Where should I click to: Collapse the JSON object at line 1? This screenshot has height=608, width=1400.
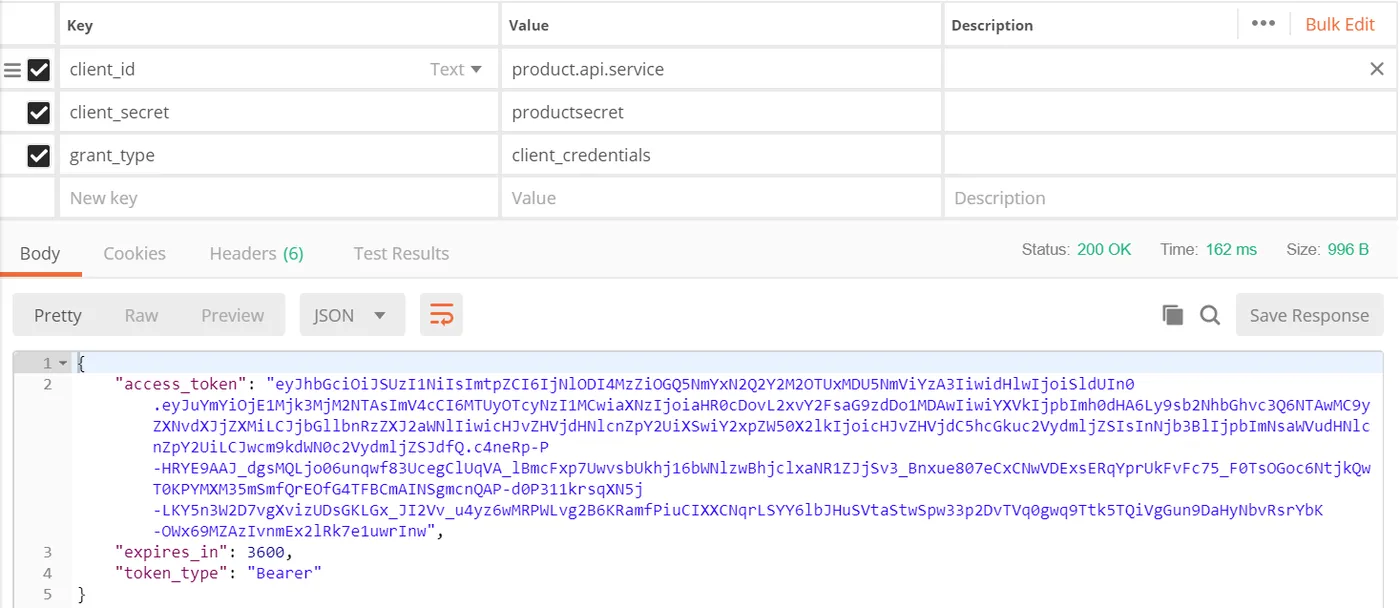[64, 363]
